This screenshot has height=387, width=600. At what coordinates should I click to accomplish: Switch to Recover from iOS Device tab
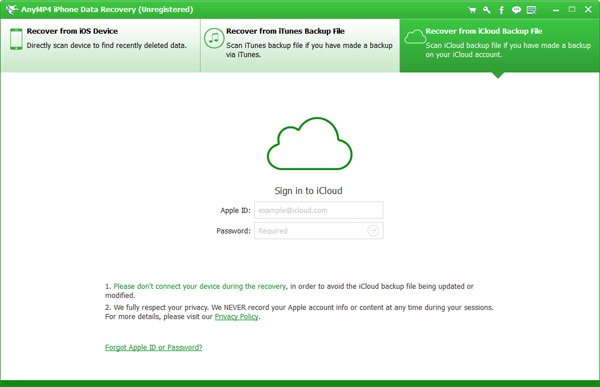coord(100,46)
